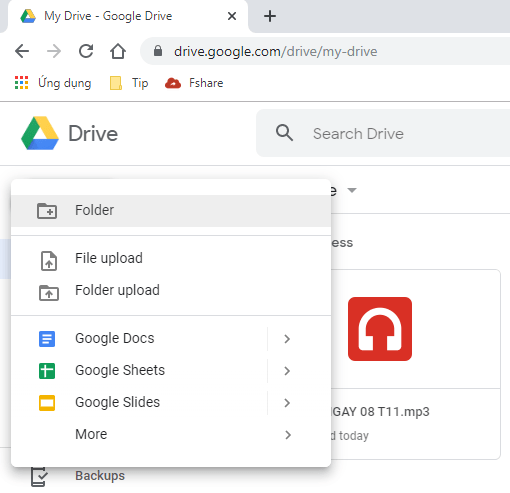Click the padlock site info icon
Viewport: 510px width, 493px height.
click(x=158, y=51)
